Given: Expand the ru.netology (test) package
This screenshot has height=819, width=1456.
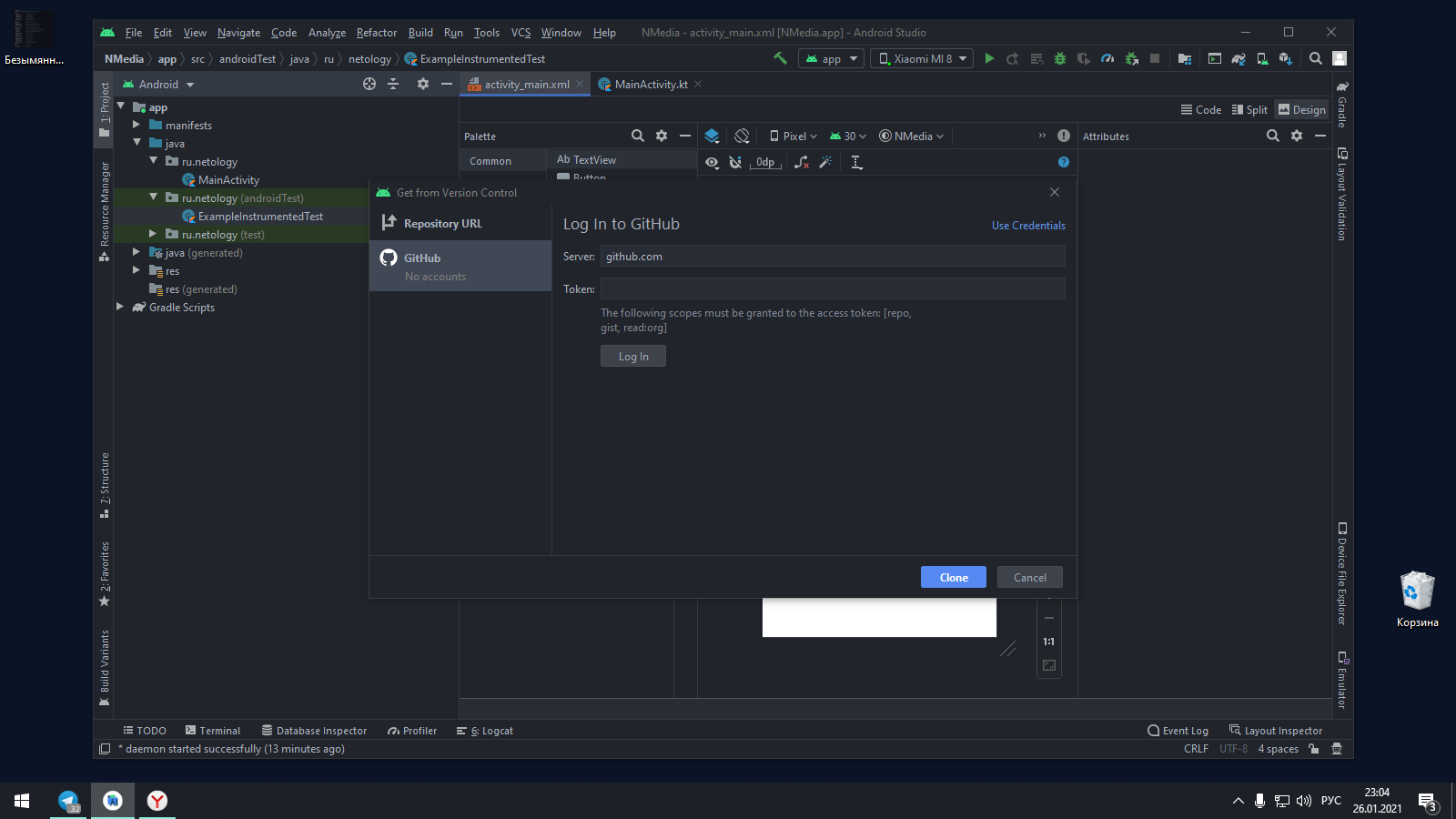Looking at the screenshot, I should [x=153, y=234].
